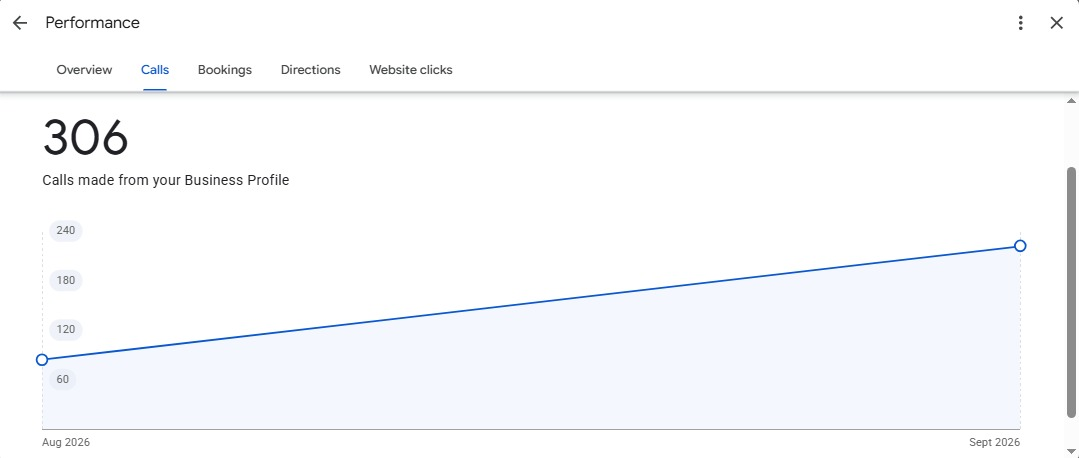Click the scrollbar down arrow
This screenshot has height=458, width=1079.
(1071, 452)
